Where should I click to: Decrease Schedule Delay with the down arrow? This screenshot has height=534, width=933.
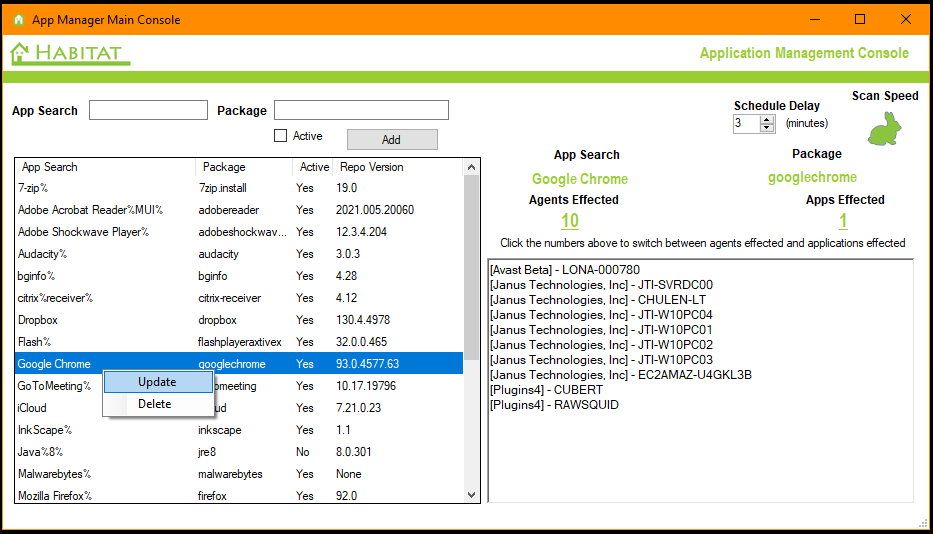(767, 127)
